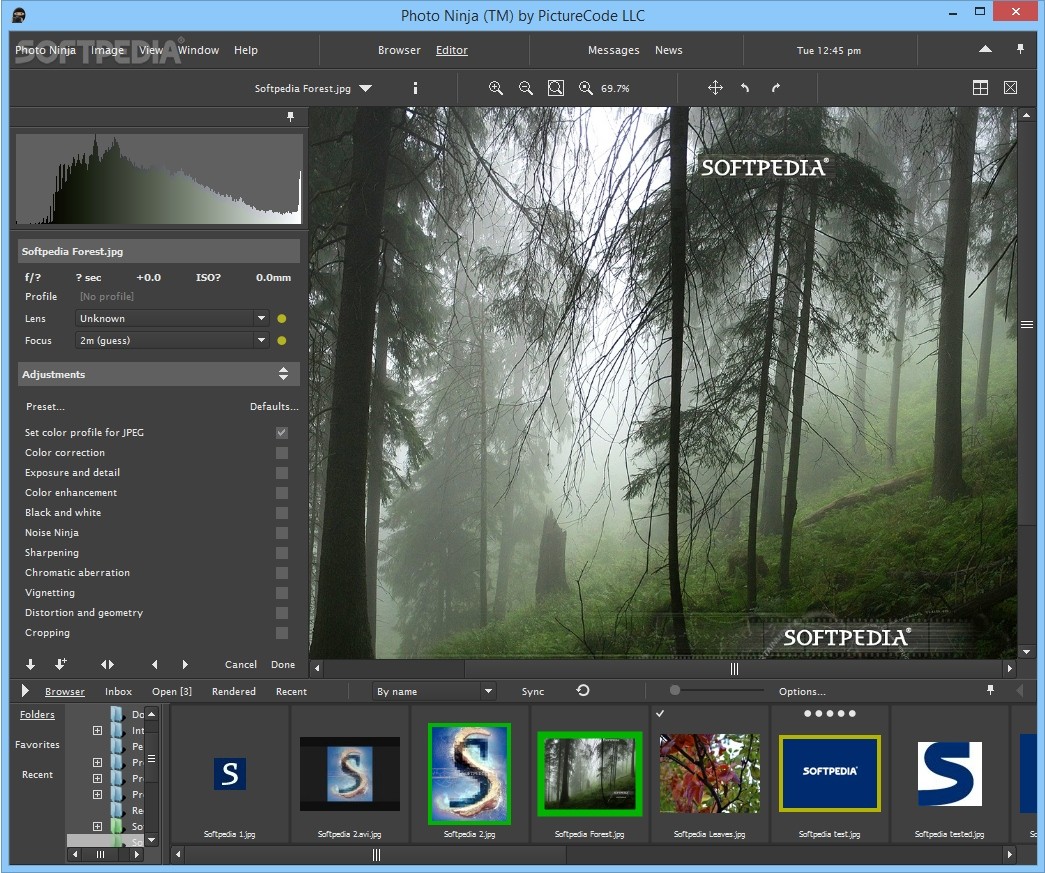Click the play triangle beside Browser
1045x873 pixels.
(25, 690)
